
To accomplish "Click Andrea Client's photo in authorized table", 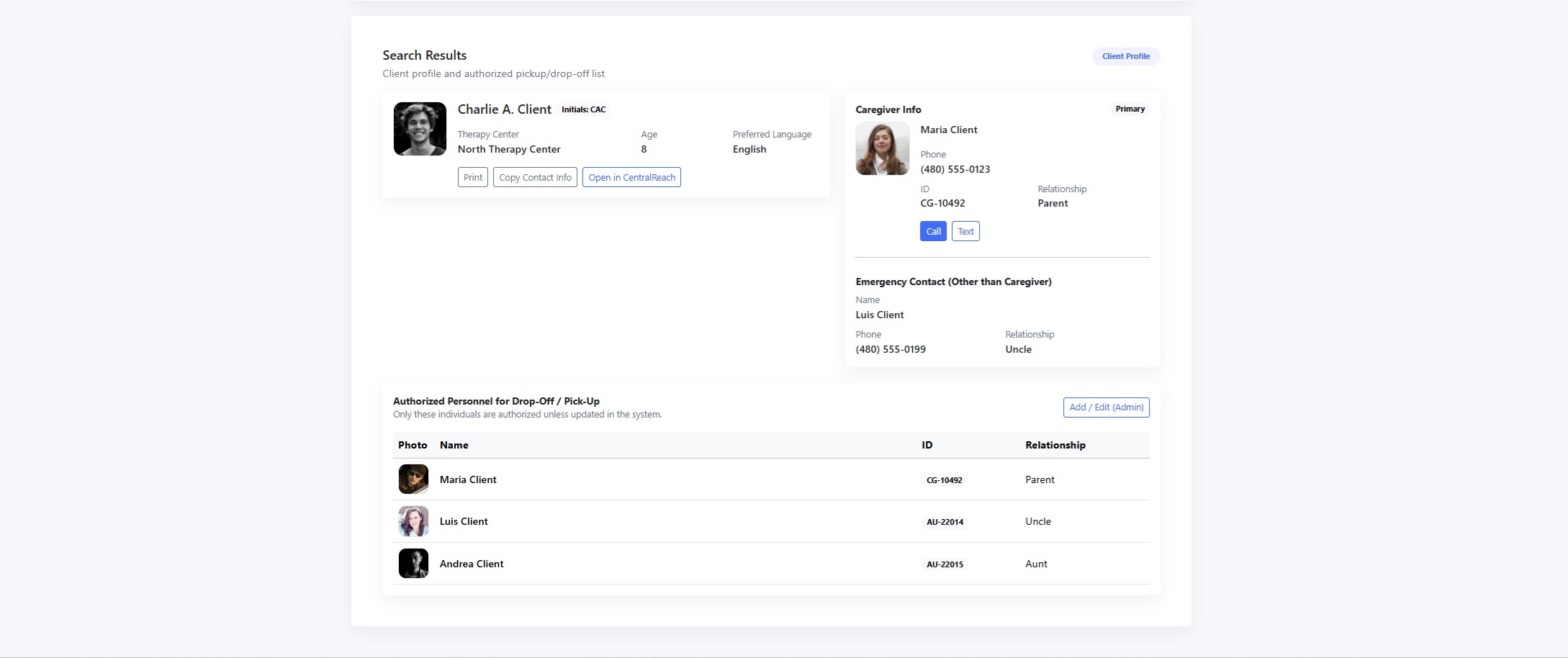I will (413, 564).
